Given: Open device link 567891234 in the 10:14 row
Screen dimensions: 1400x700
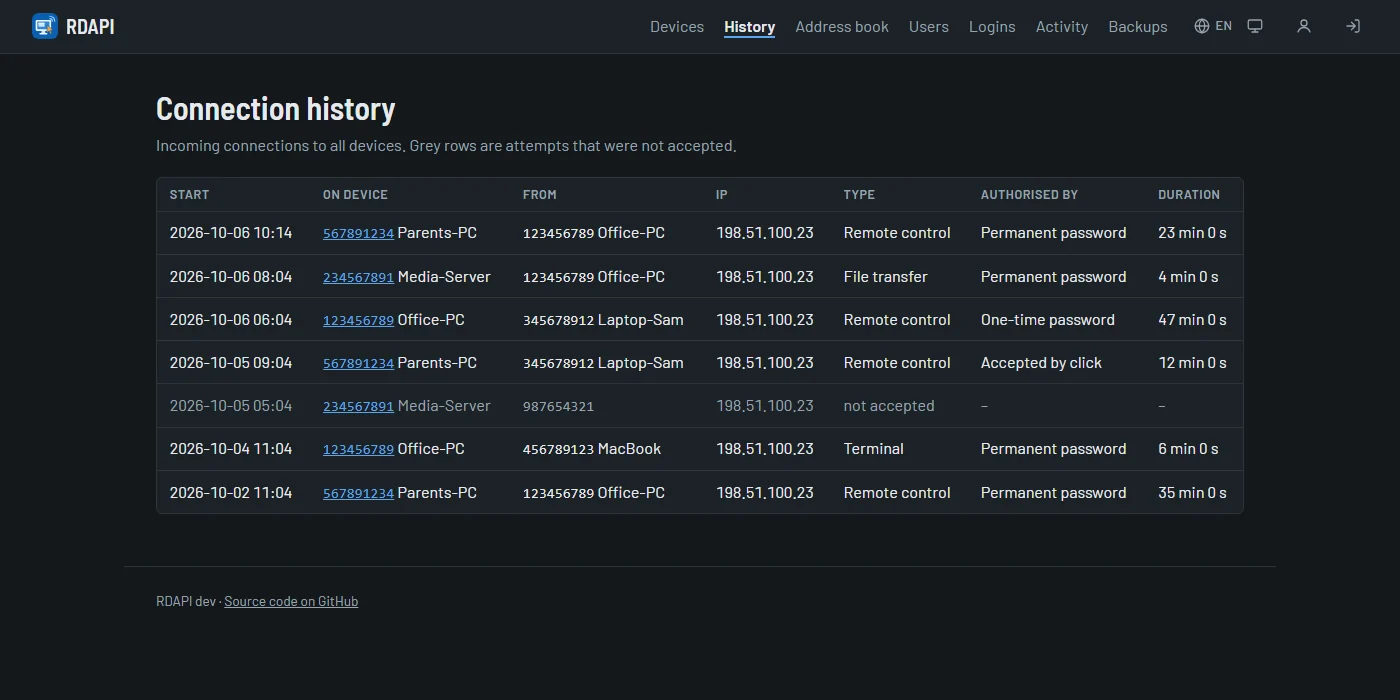Looking at the screenshot, I should tap(358, 233).
